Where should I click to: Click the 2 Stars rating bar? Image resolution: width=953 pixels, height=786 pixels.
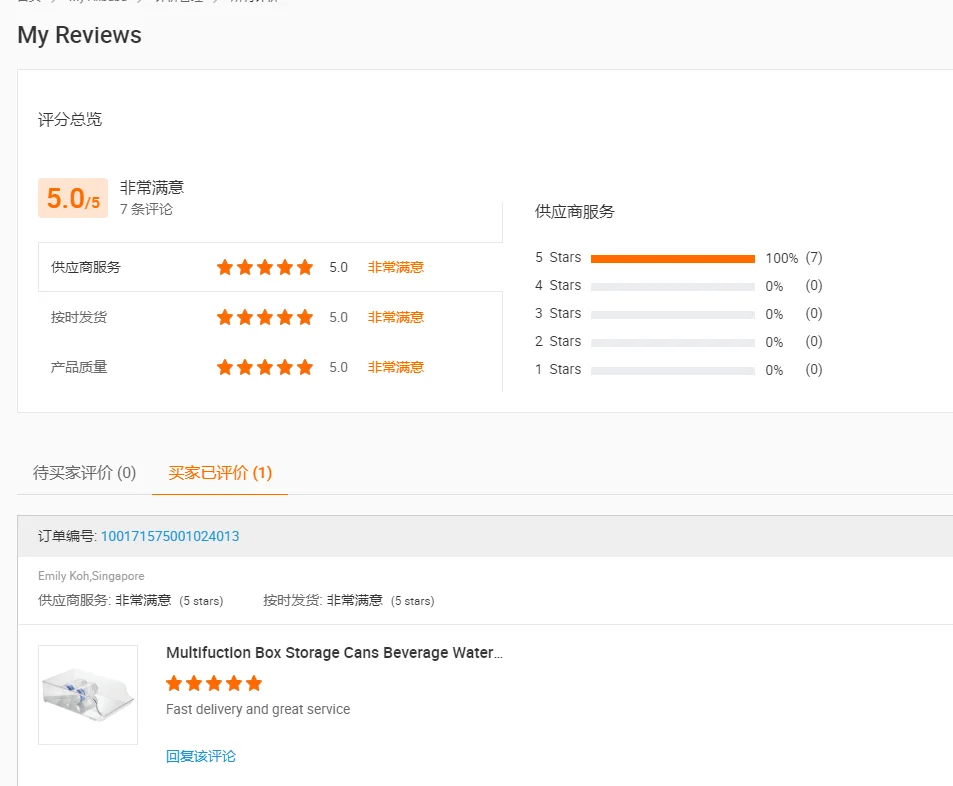(672, 342)
